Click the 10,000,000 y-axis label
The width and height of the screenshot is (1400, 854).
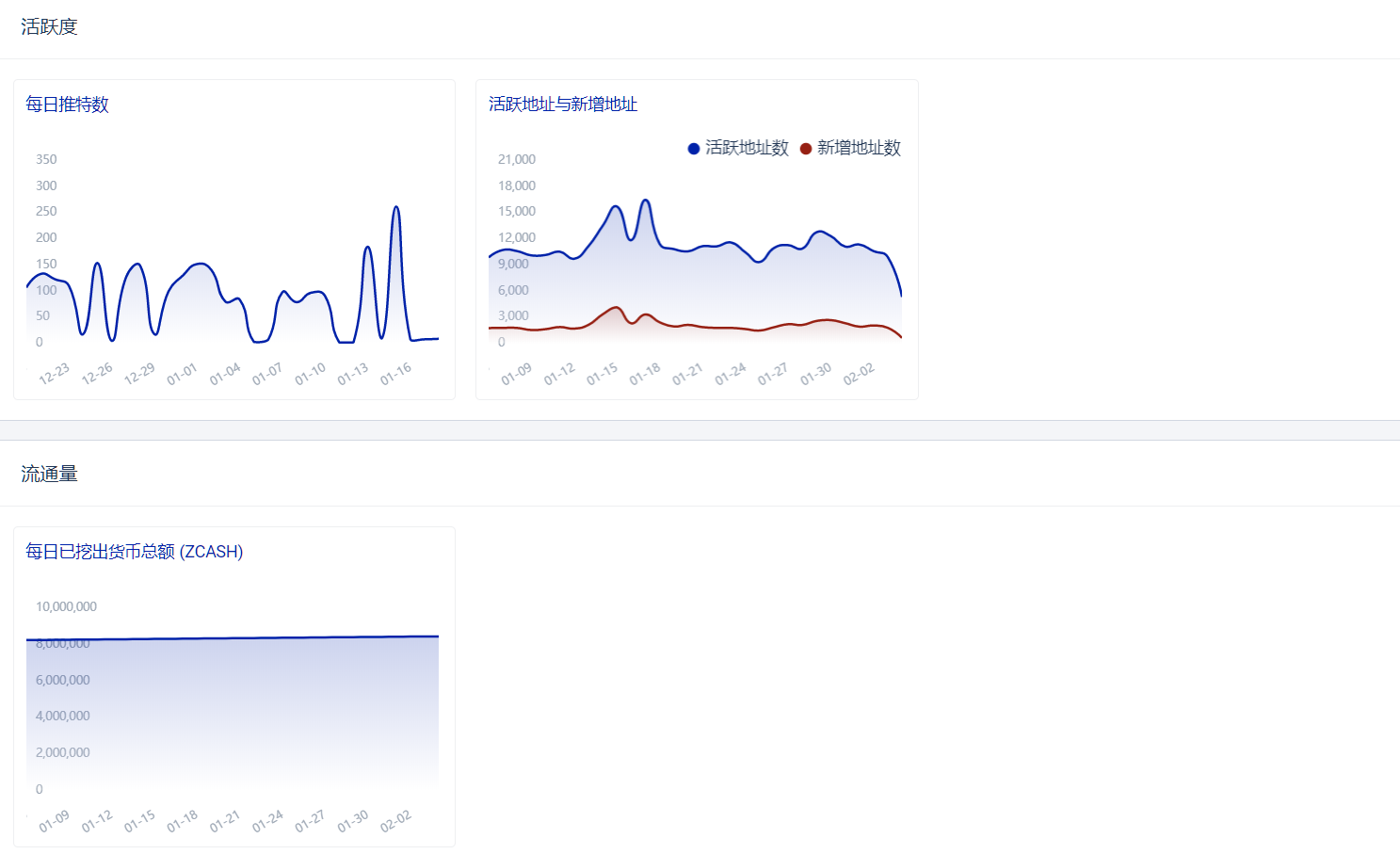(66, 606)
